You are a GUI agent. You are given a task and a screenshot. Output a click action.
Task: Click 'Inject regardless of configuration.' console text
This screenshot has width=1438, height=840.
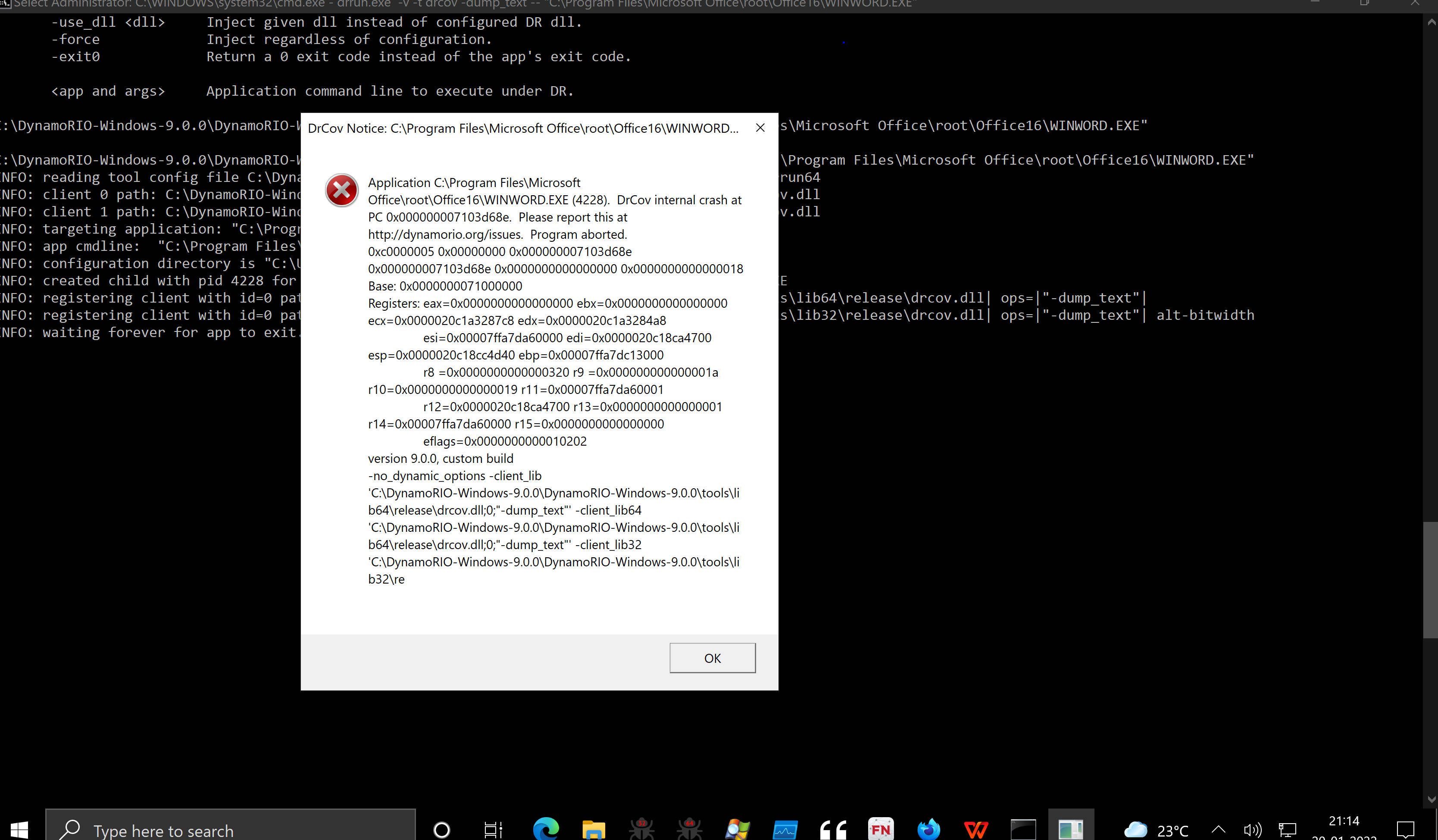[349, 40]
